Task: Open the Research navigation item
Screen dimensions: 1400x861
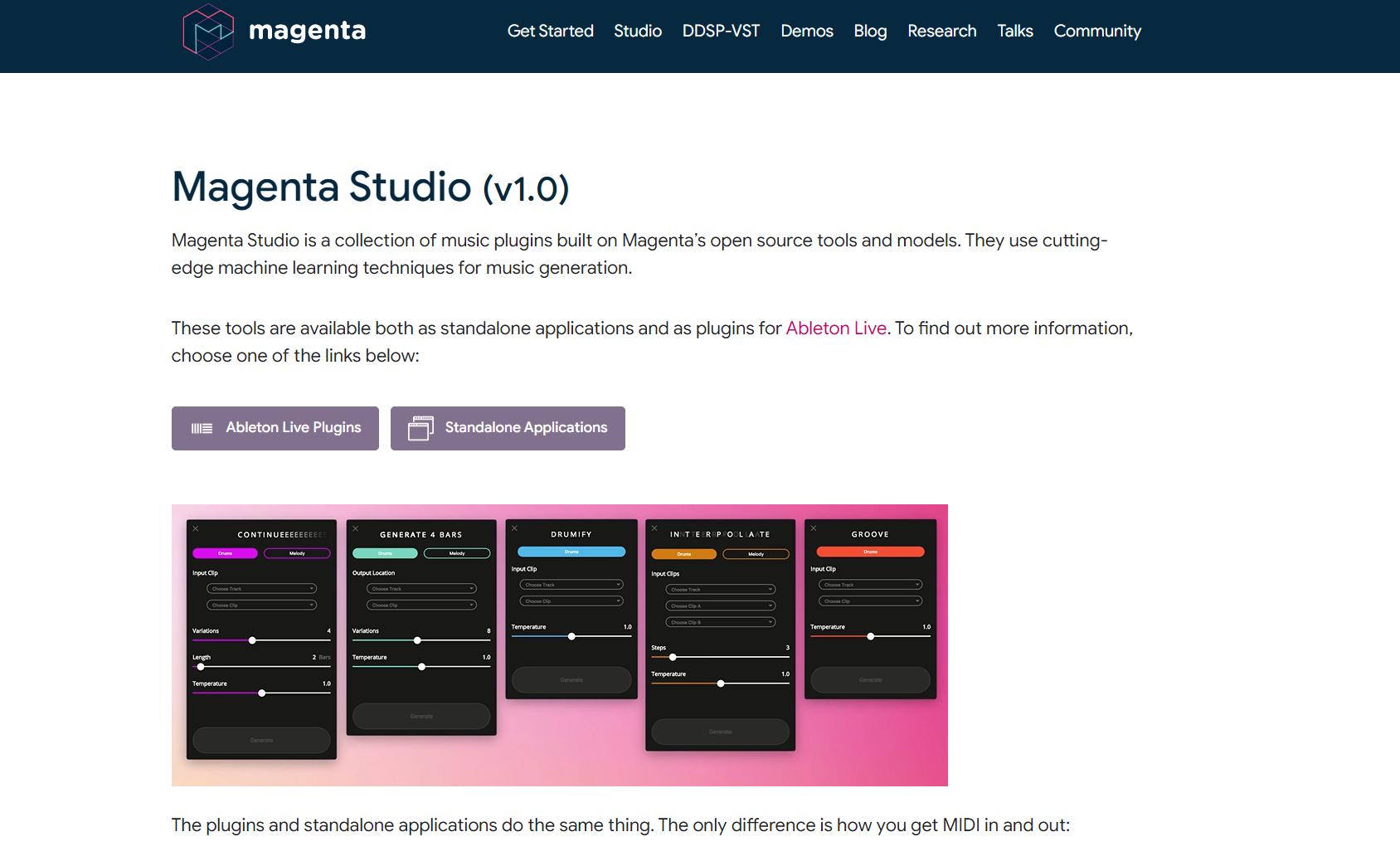Action: pyautogui.click(x=942, y=31)
